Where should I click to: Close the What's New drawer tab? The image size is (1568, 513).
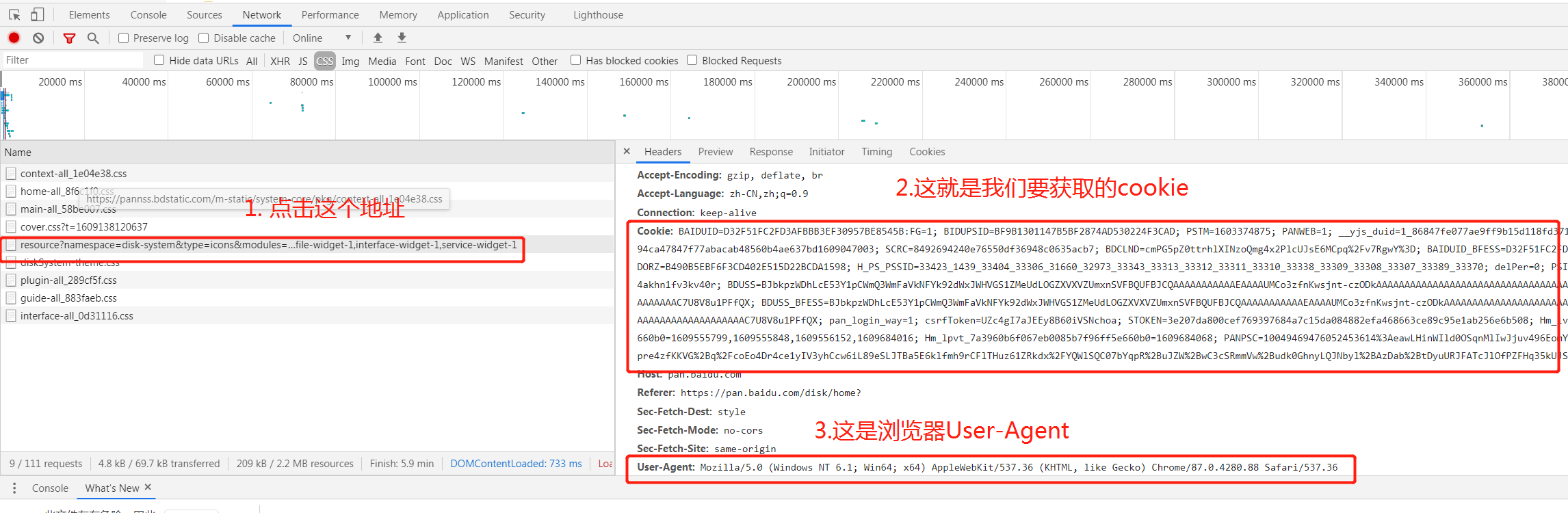(148, 487)
